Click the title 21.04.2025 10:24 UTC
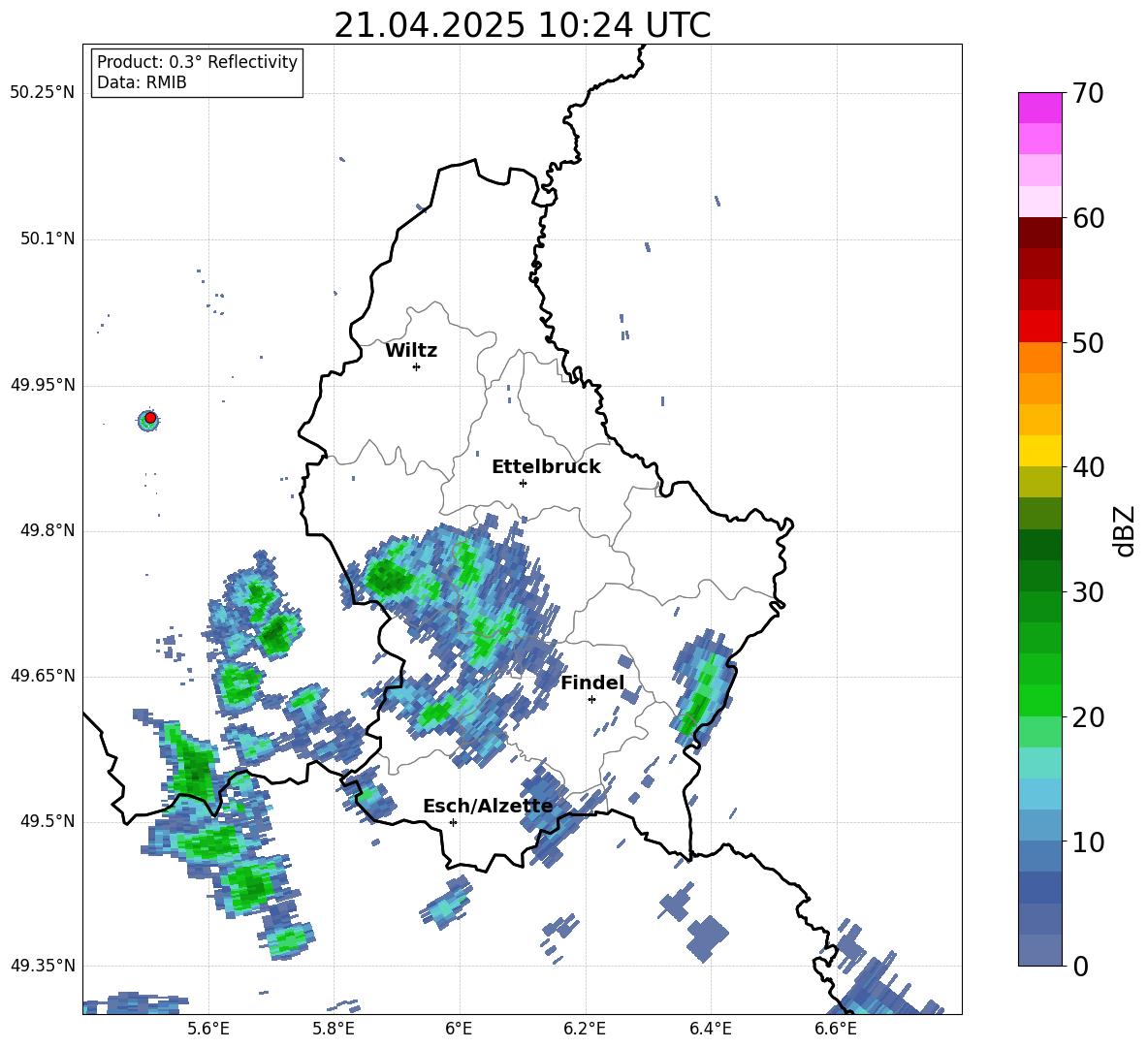 click(x=522, y=25)
